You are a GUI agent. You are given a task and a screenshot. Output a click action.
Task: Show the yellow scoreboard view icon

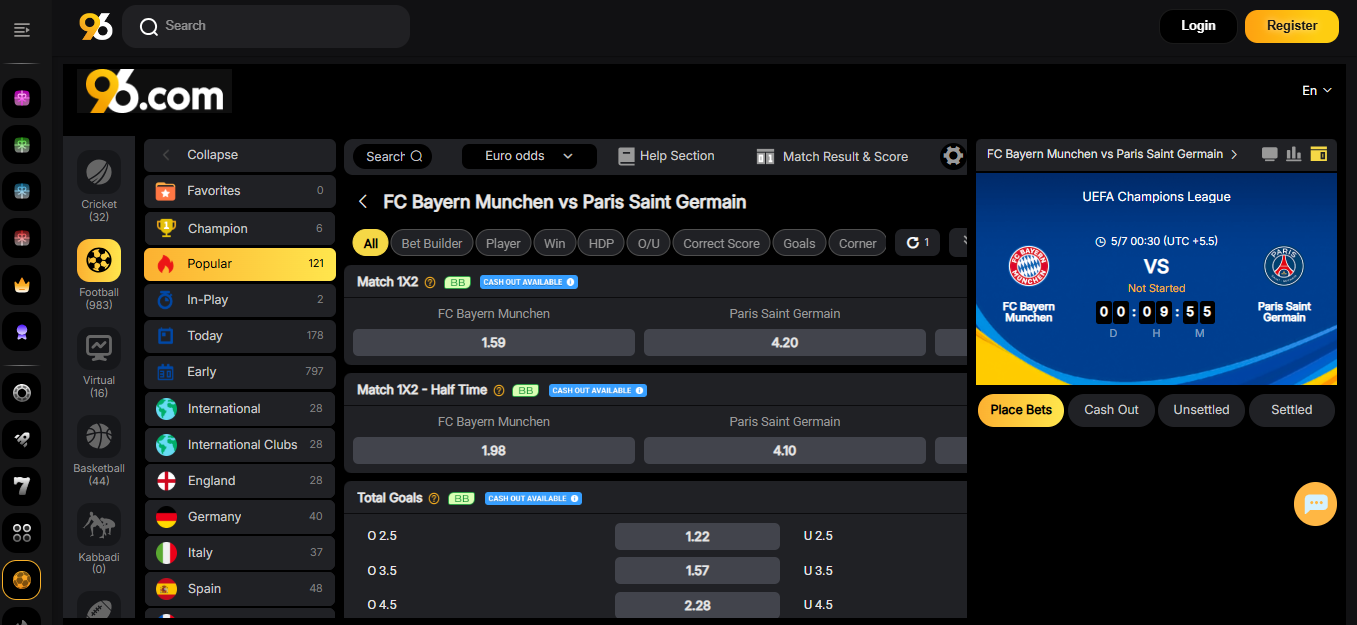[x=1319, y=154]
